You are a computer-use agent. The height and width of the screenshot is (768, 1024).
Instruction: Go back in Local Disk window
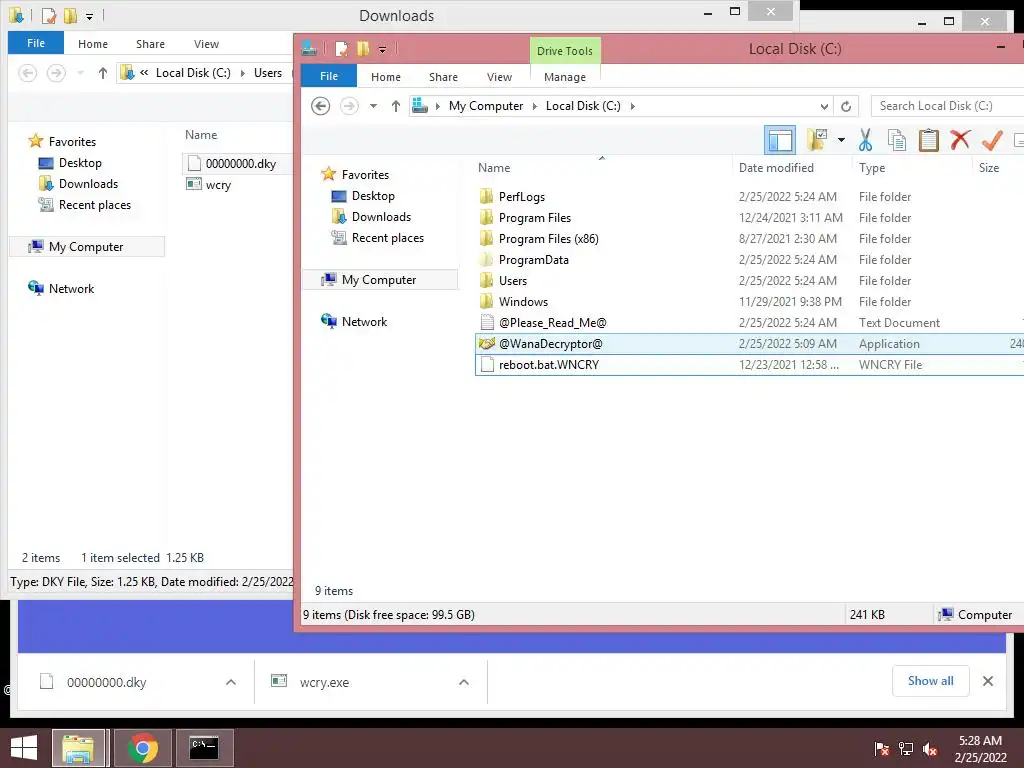pyautogui.click(x=320, y=106)
